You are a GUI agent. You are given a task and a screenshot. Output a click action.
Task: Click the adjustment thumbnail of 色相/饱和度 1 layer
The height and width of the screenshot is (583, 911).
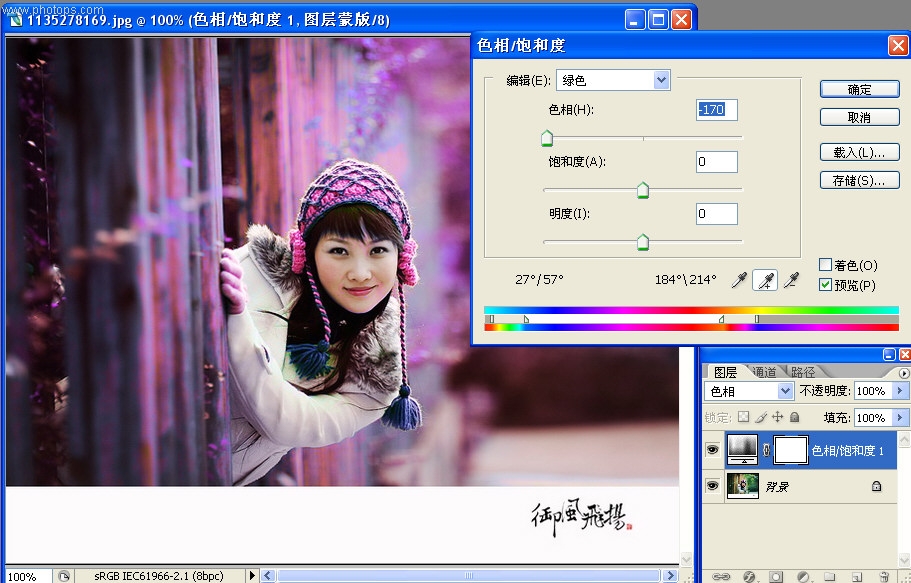point(742,450)
